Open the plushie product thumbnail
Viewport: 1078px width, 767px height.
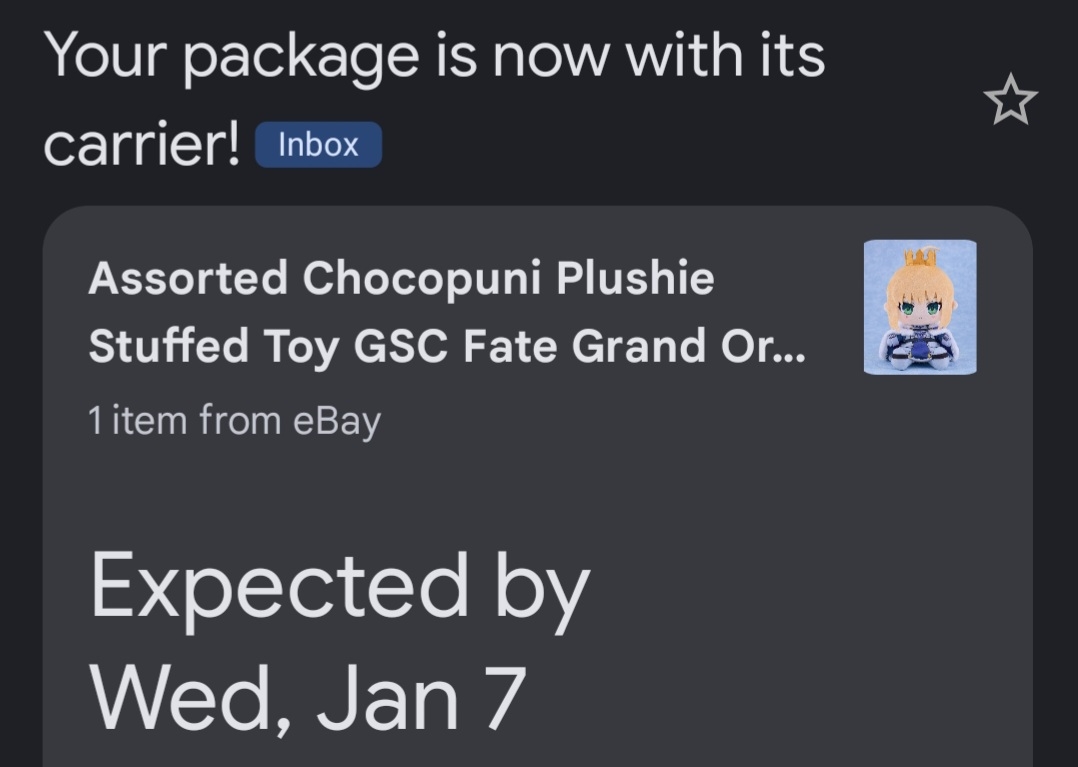(x=920, y=307)
